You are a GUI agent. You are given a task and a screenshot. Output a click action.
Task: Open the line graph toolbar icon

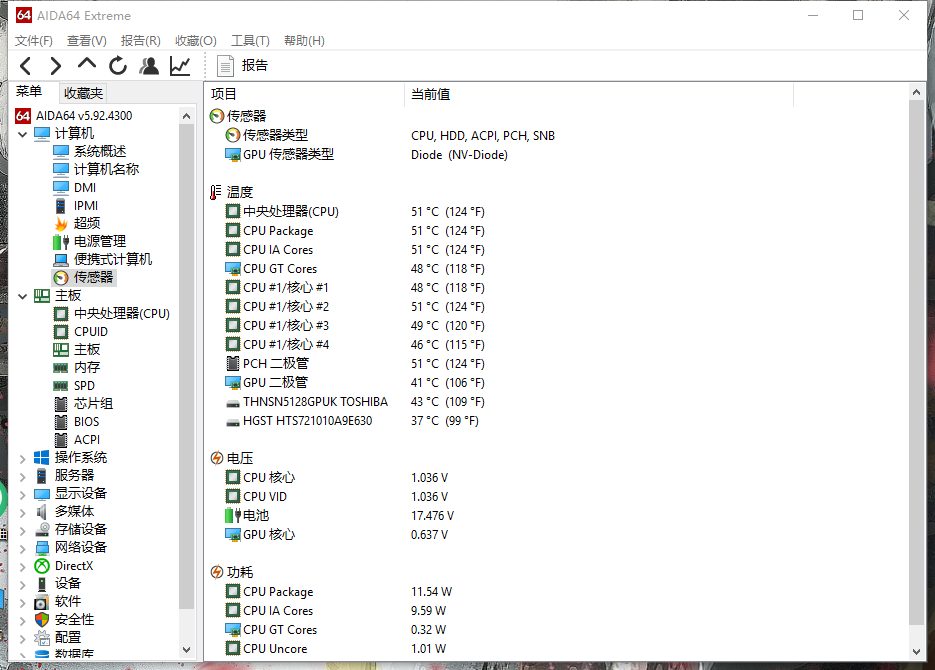[180, 66]
